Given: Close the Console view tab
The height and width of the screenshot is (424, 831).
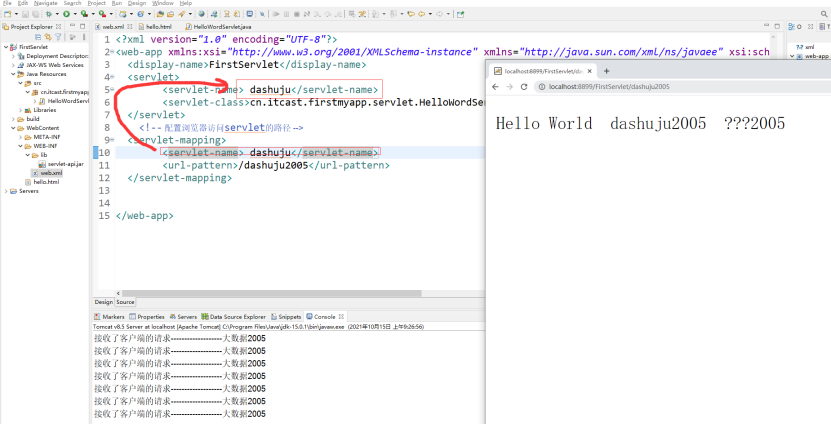Looking at the screenshot, I should pos(341,316).
